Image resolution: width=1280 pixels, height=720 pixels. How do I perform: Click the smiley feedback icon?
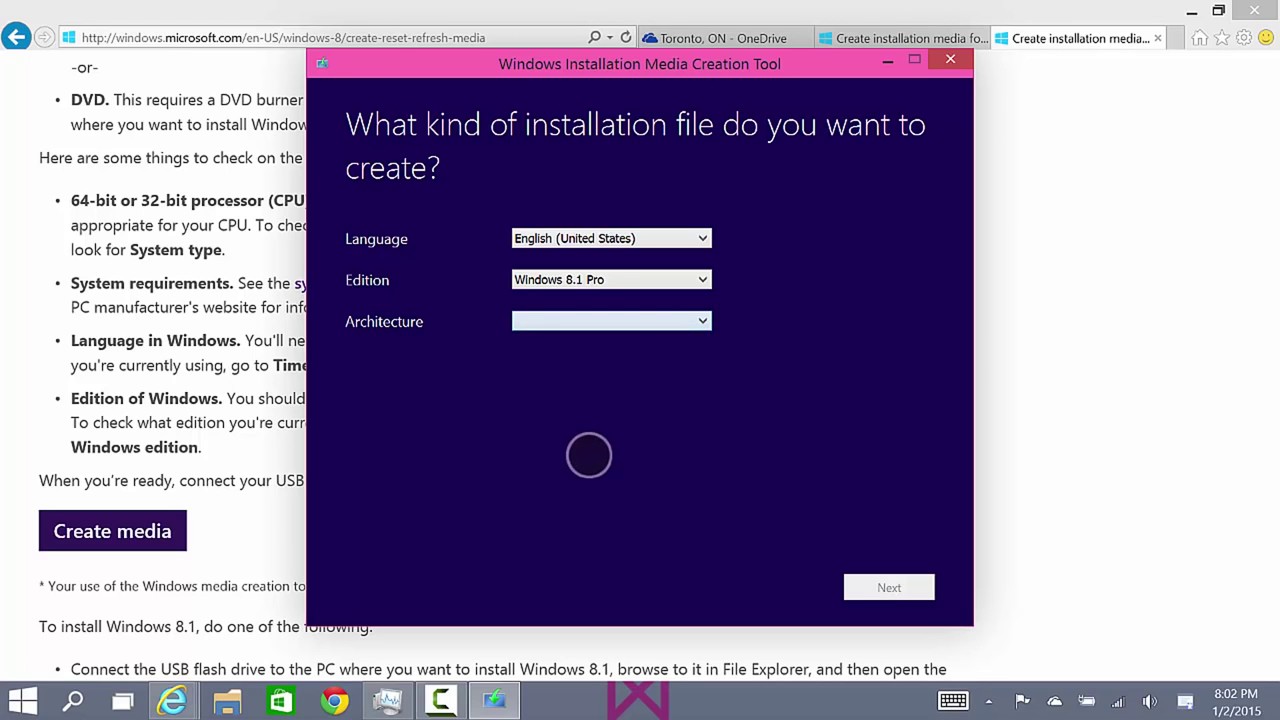click(x=1266, y=38)
